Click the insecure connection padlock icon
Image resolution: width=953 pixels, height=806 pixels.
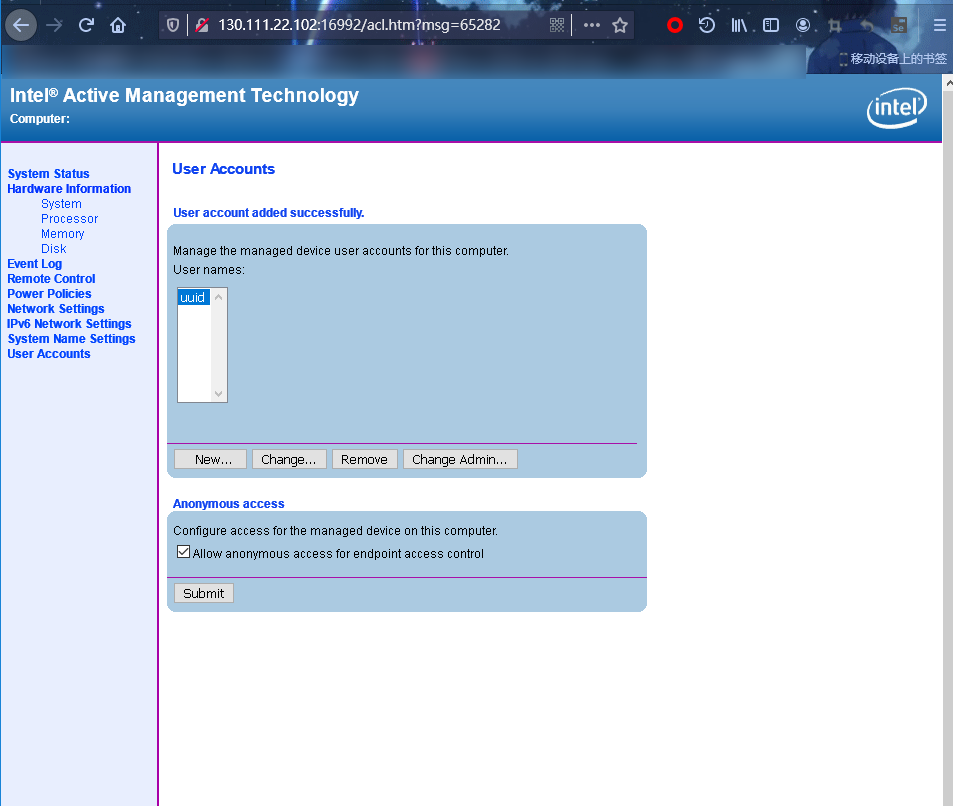point(202,25)
